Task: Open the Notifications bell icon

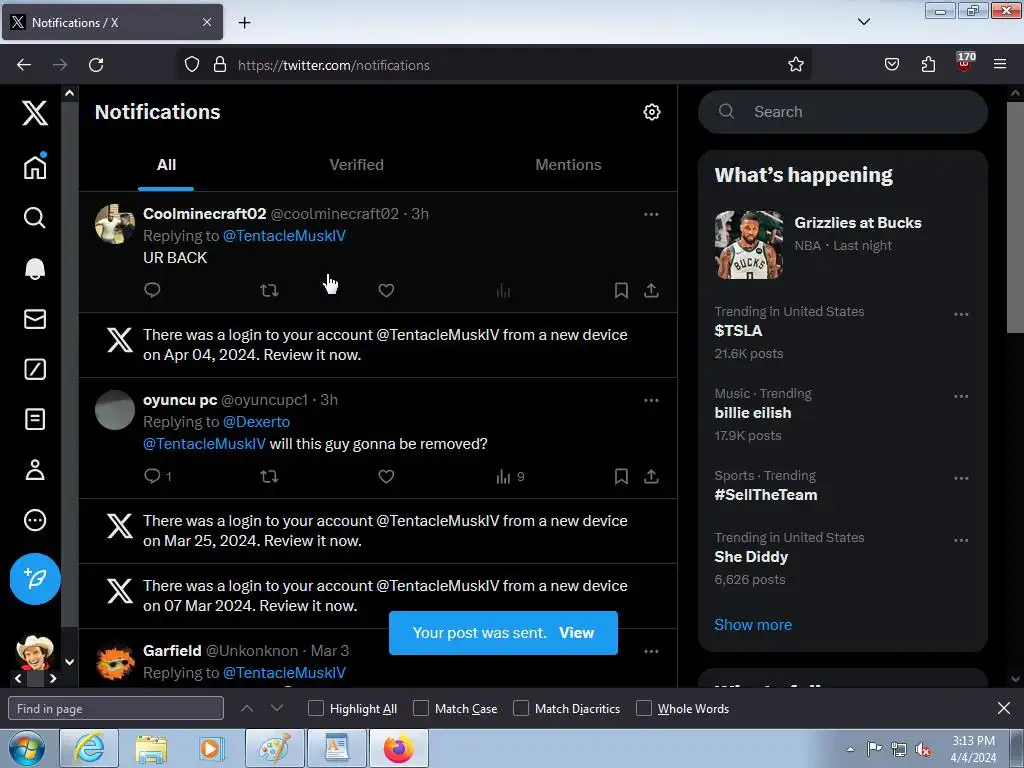Action: [35, 268]
